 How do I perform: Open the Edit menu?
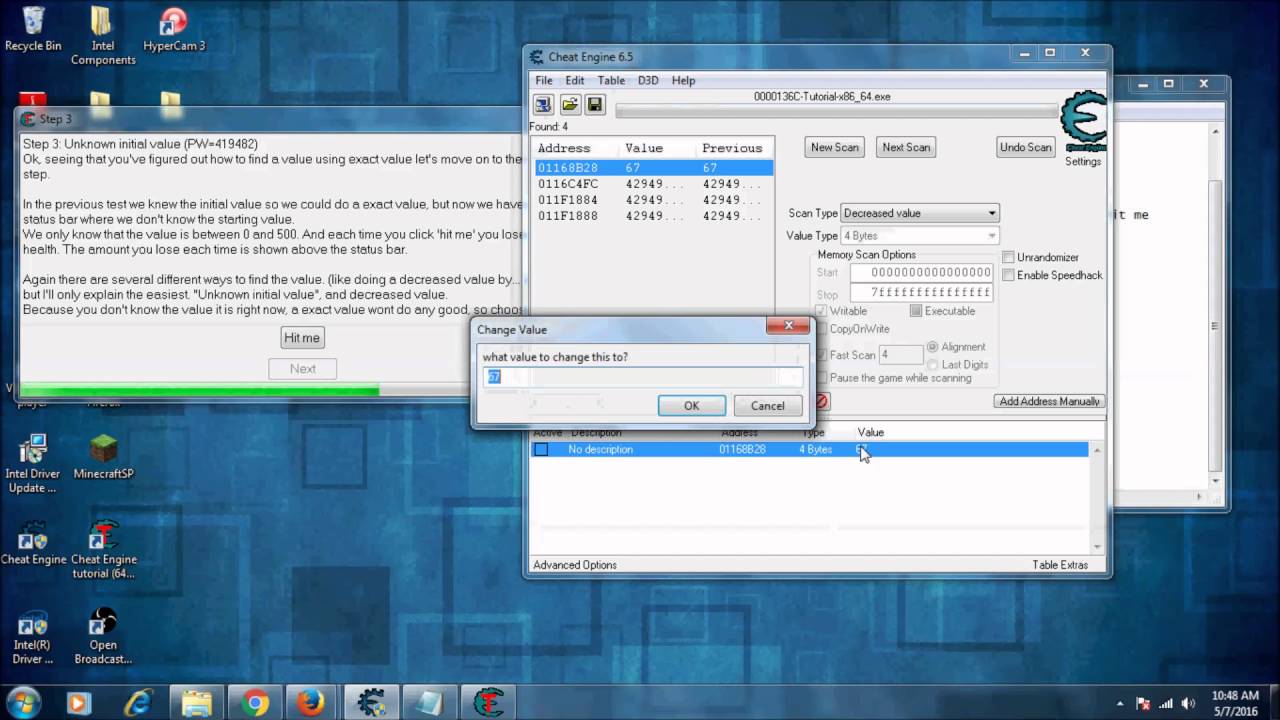[575, 80]
